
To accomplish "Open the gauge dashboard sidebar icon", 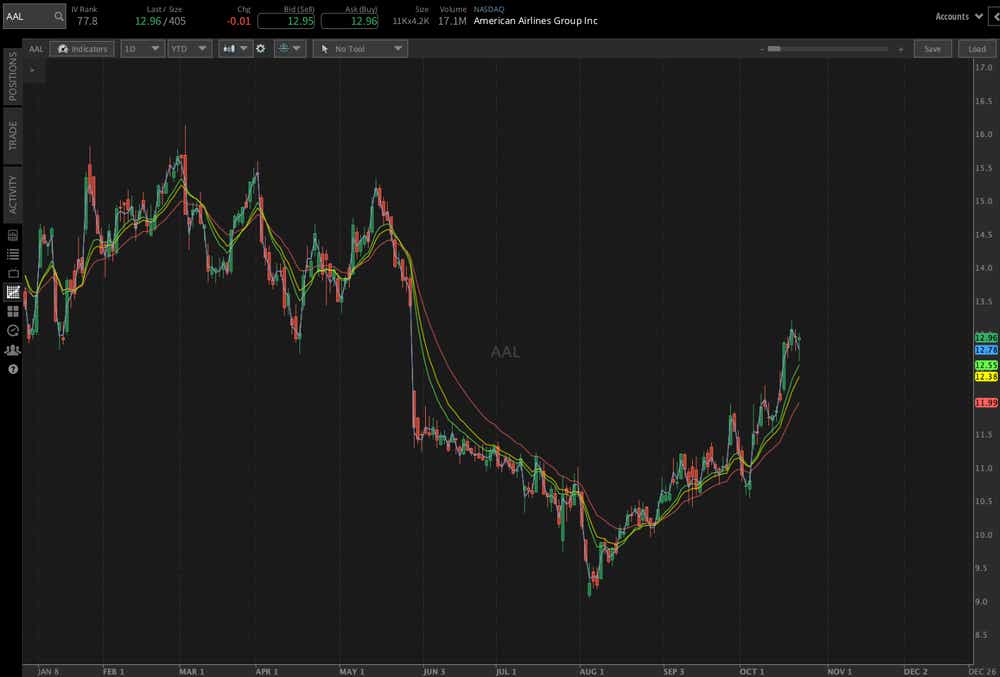I will point(13,330).
